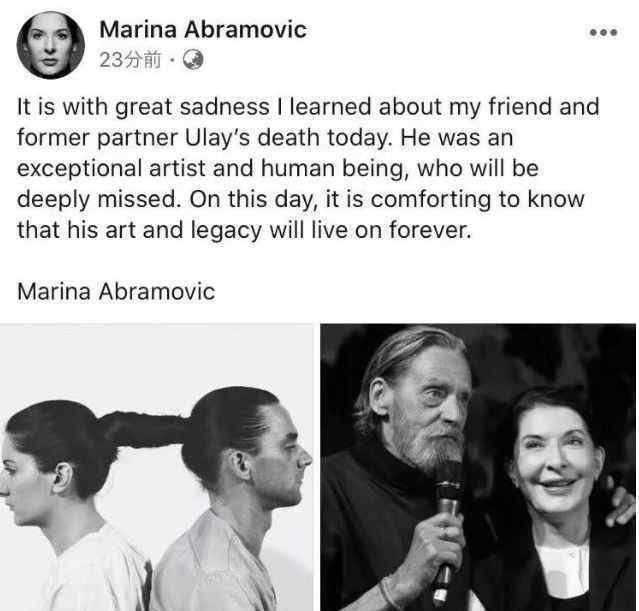This screenshot has height=611, width=639.
Task: Open the left photo of joined hair
Action: pos(156,467)
